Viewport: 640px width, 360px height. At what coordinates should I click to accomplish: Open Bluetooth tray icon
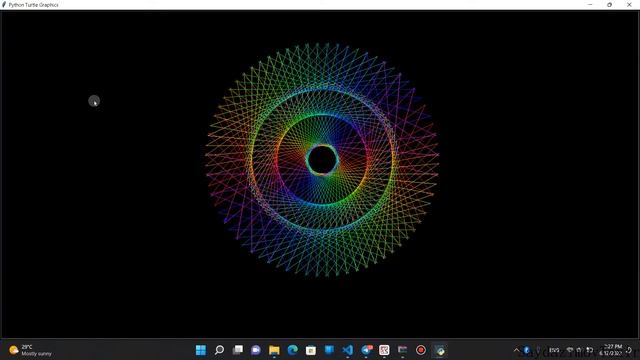click(x=527, y=350)
